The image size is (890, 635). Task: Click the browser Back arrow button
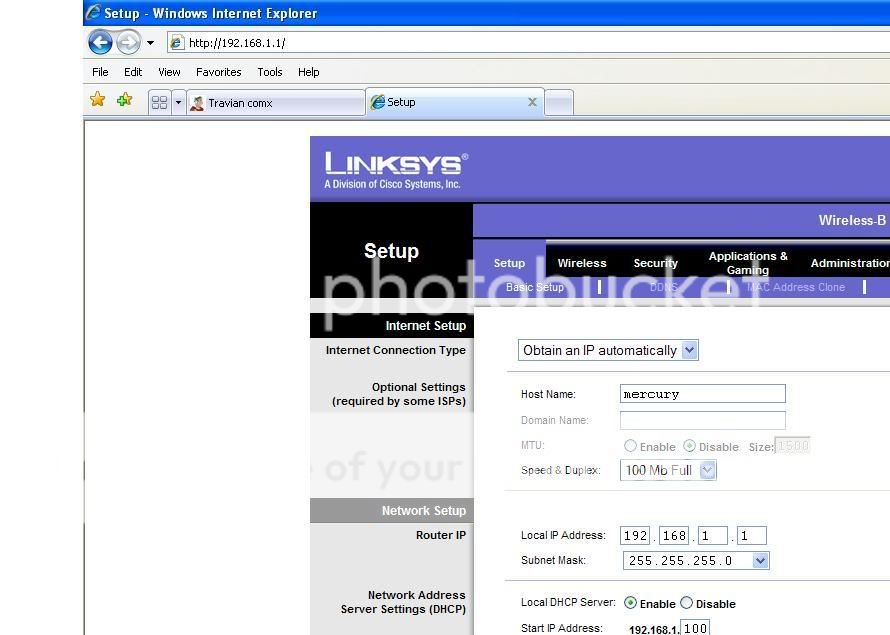pyautogui.click(x=100, y=42)
